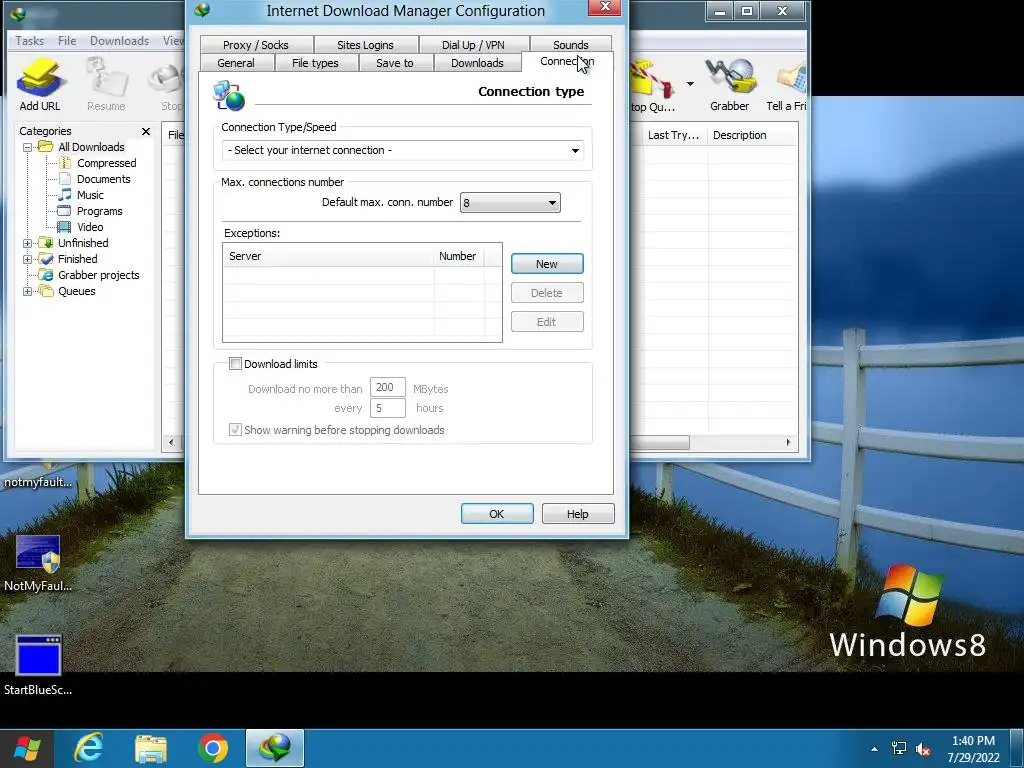Image resolution: width=1024 pixels, height=768 pixels.
Task: Open the Downloads menu in main window
Action: coord(120,40)
